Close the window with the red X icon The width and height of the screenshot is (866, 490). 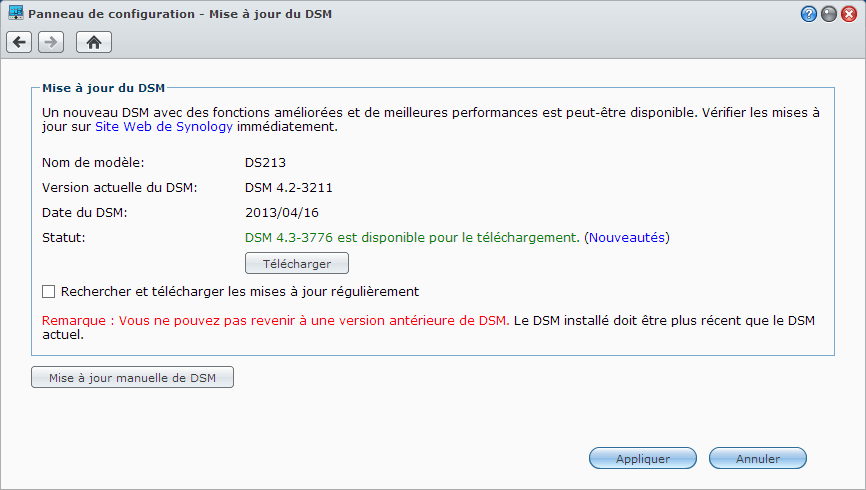point(849,14)
